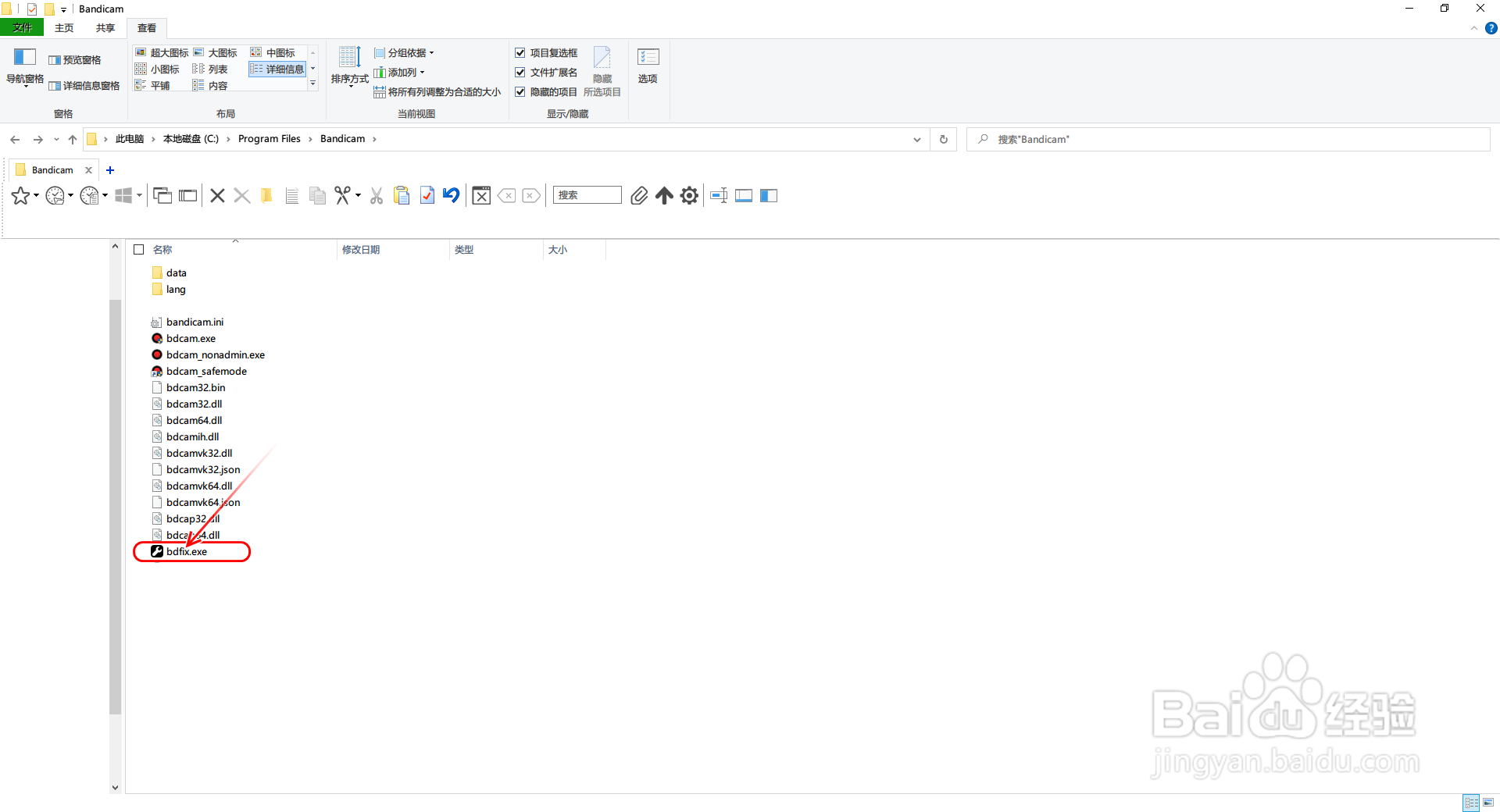Click the black X delete icon
Image resolution: width=1500 pixels, height=812 pixels.
coord(218,196)
